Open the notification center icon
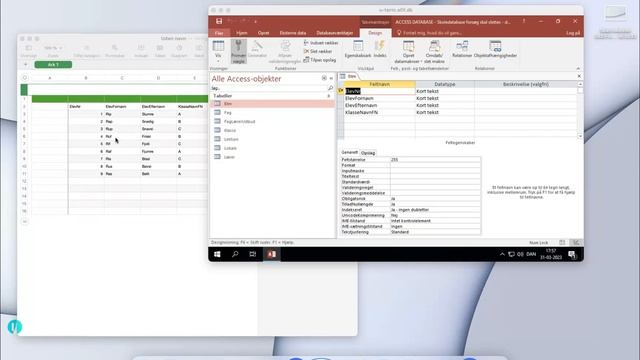Image resolution: width=640 pixels, height=360 pixels. 572,255
